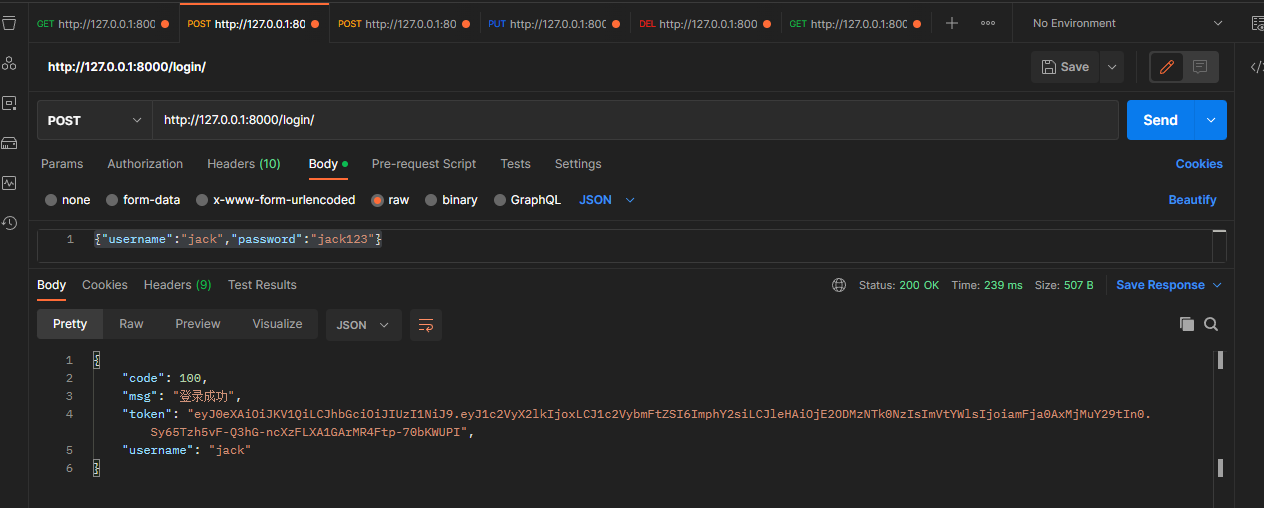Open the request Tests tab
The image size is (1264, 508).
coord(515,164)
